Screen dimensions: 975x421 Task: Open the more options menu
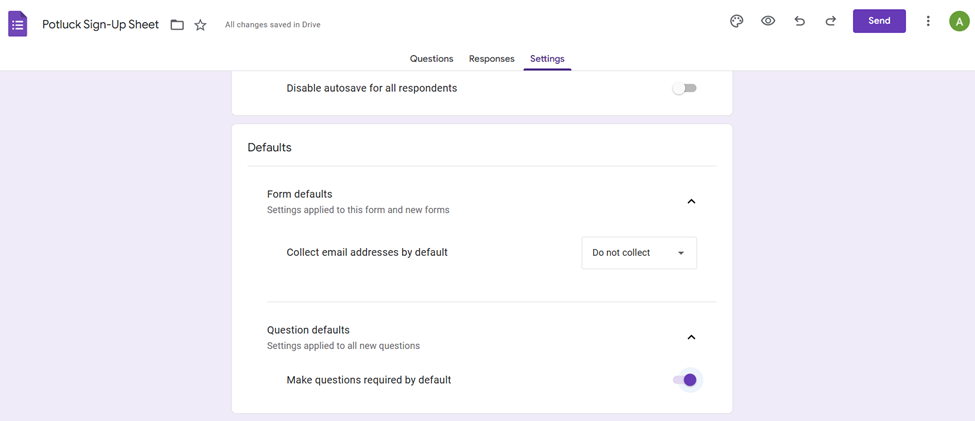coord(928,21)
